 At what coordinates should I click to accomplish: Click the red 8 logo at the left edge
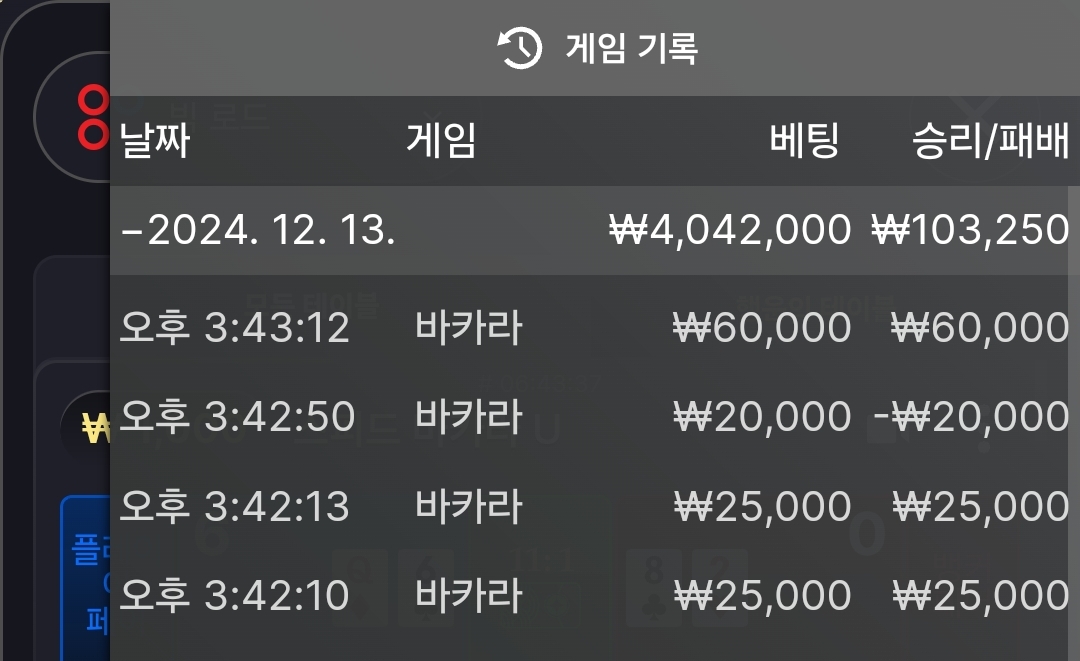click(93, 118)
